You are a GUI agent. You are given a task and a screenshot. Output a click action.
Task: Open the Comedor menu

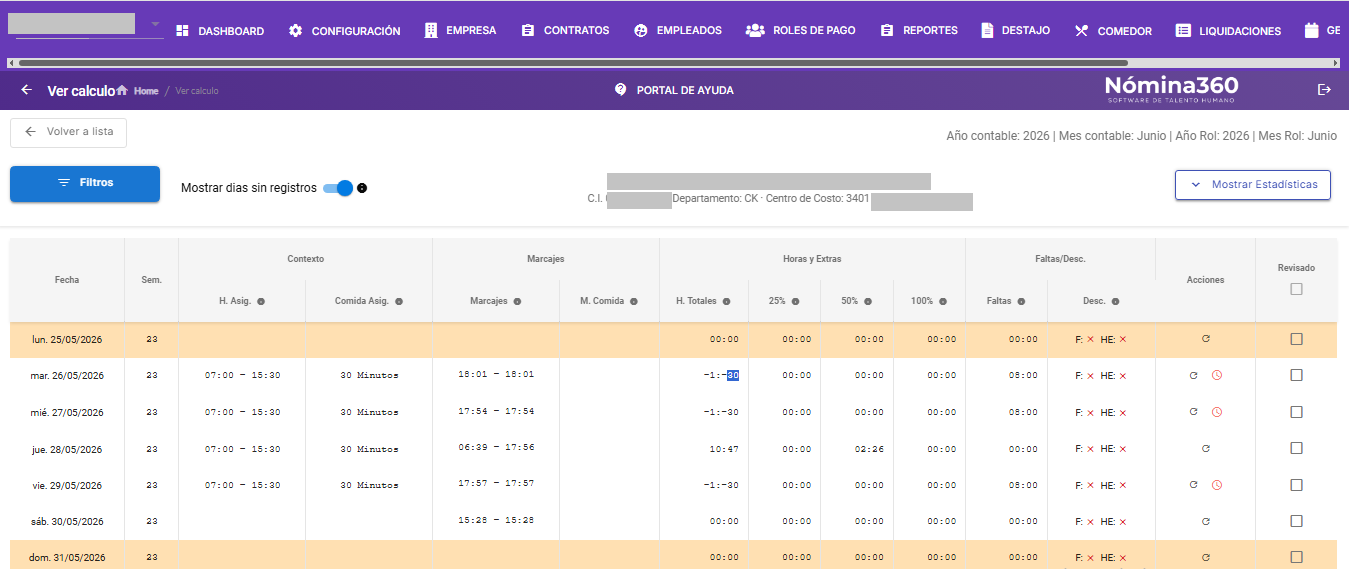1113,31
